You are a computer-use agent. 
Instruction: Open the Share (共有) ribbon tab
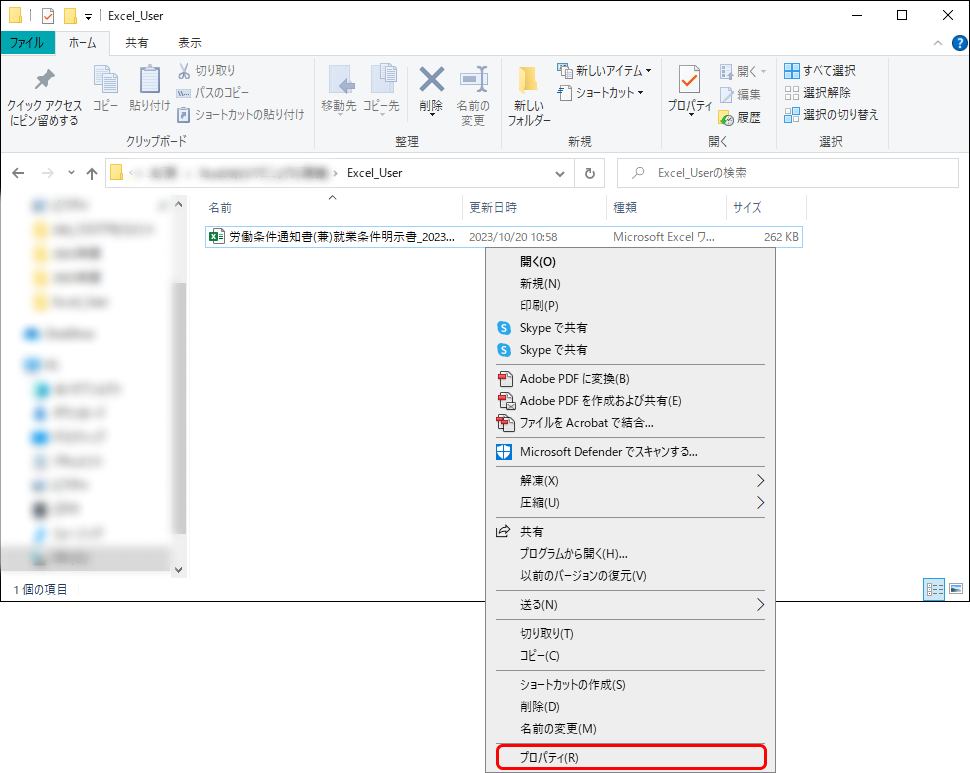point(137,43)
